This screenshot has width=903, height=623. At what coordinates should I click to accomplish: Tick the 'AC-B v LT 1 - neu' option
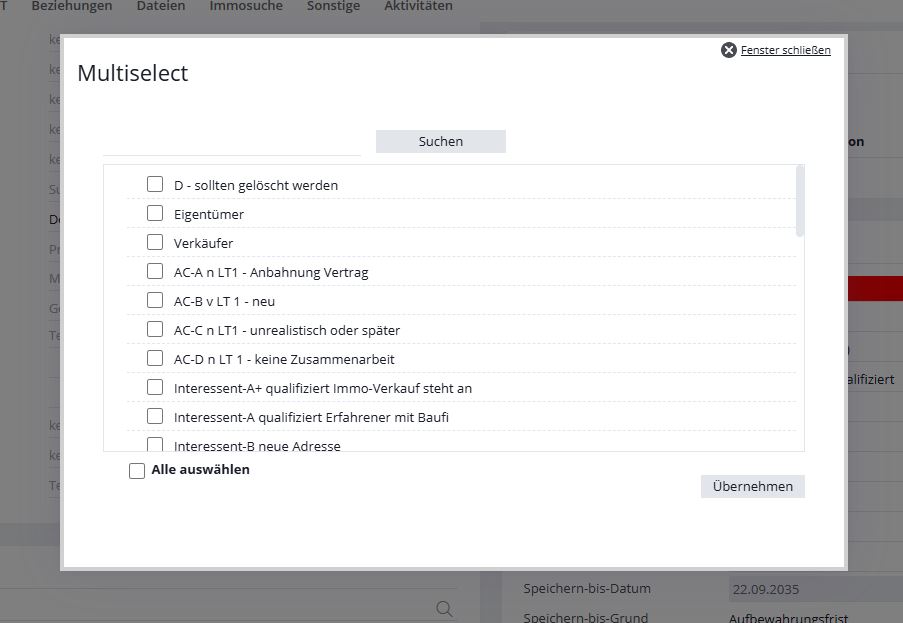(155, 300)
